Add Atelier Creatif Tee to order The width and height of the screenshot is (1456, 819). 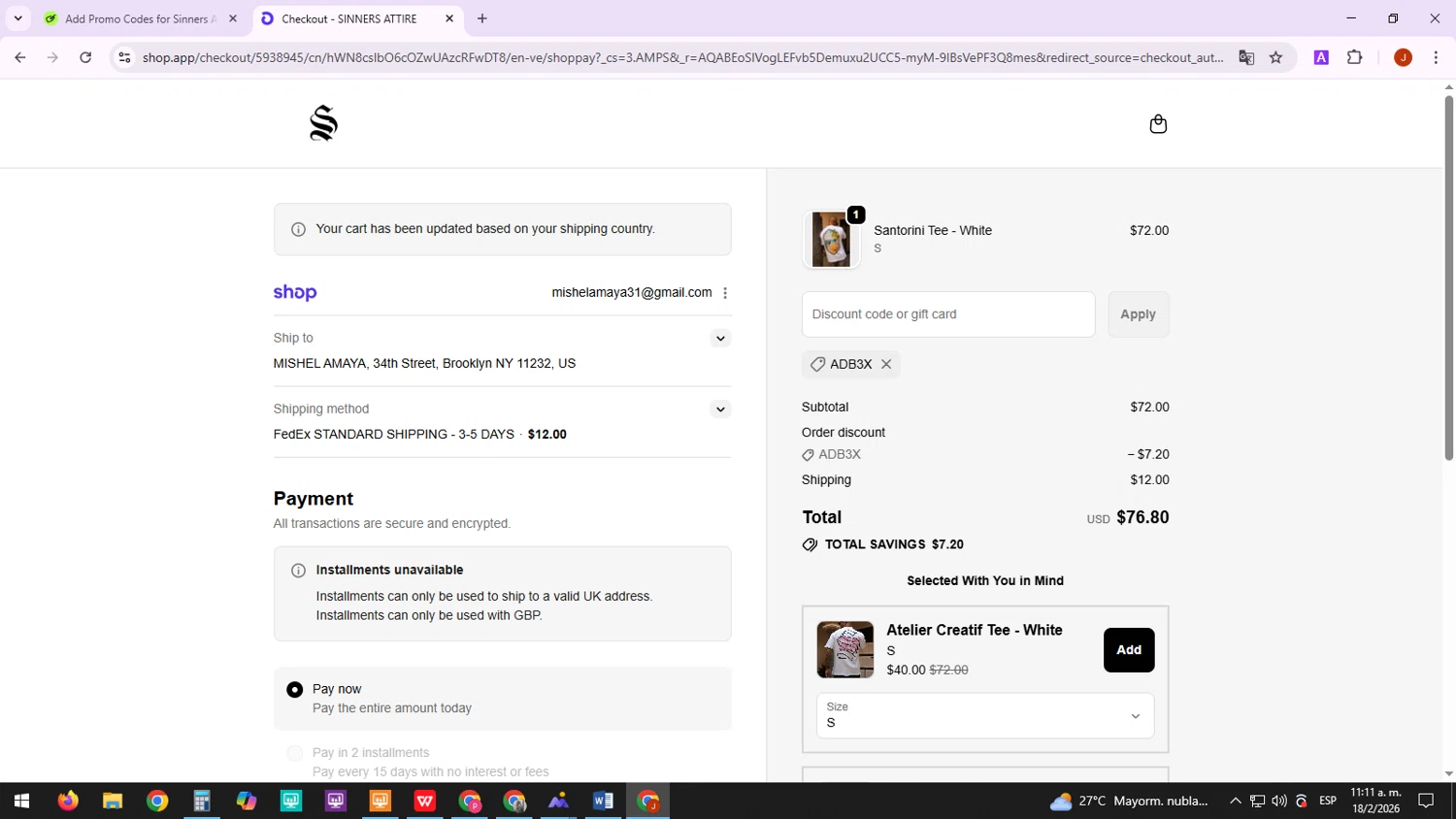click(x=1129, y=650)
